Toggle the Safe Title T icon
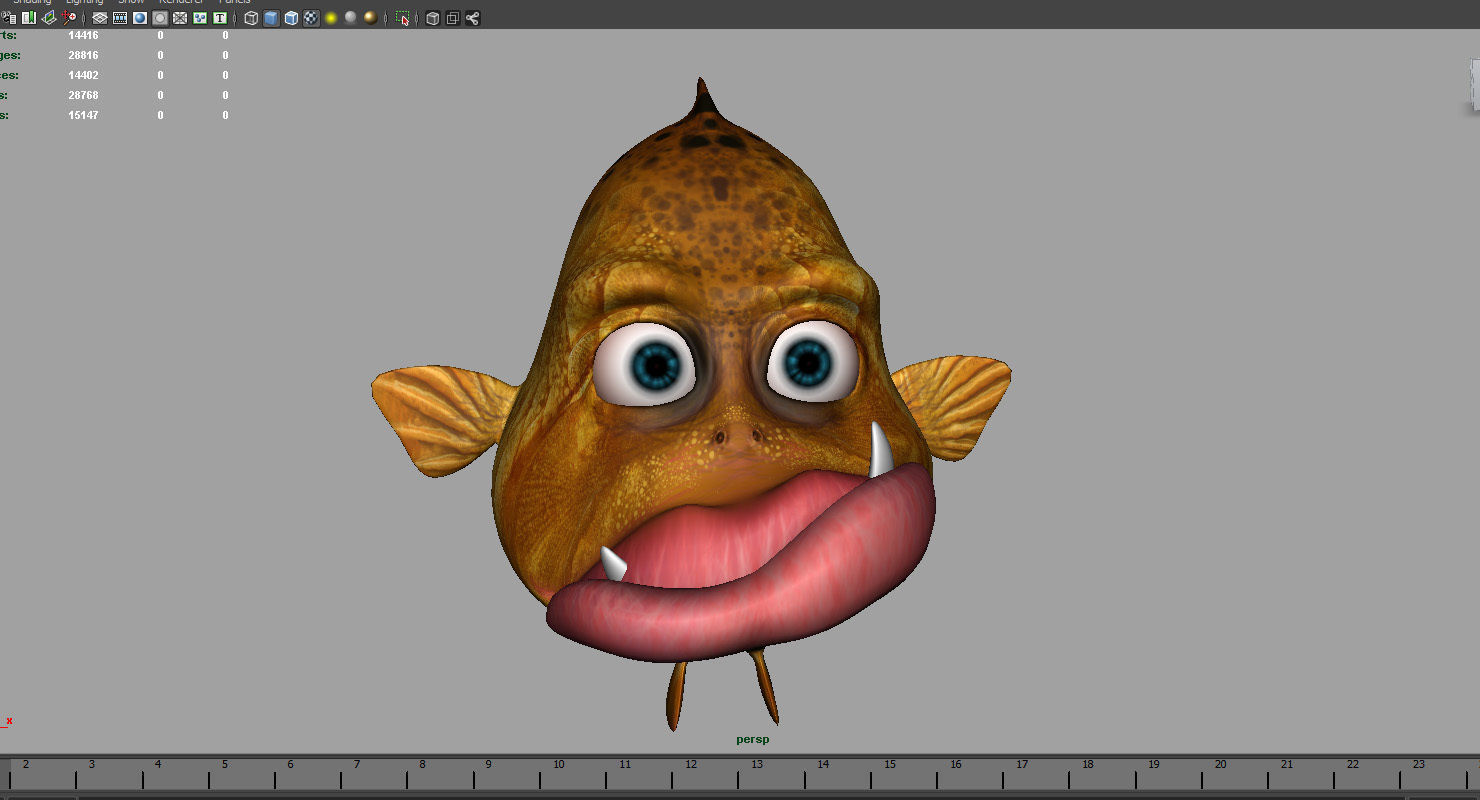 (220, 18)
